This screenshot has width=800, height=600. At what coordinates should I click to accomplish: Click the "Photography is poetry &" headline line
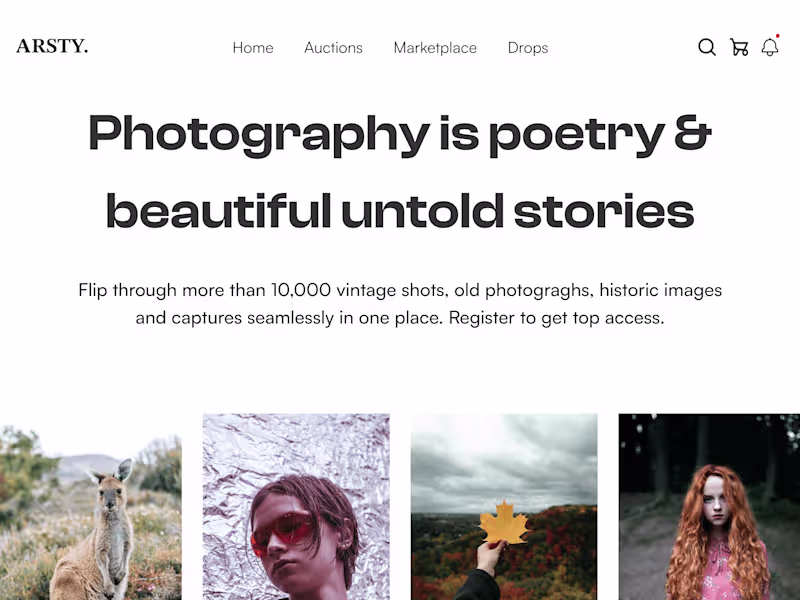point(400,134)
